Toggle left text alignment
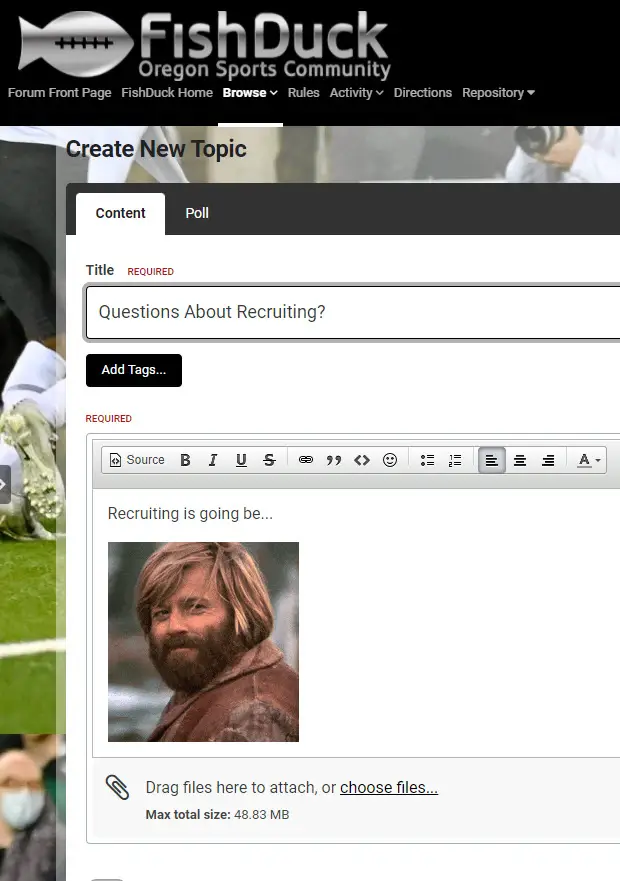 pyautogui.click(x=491, y=460)
